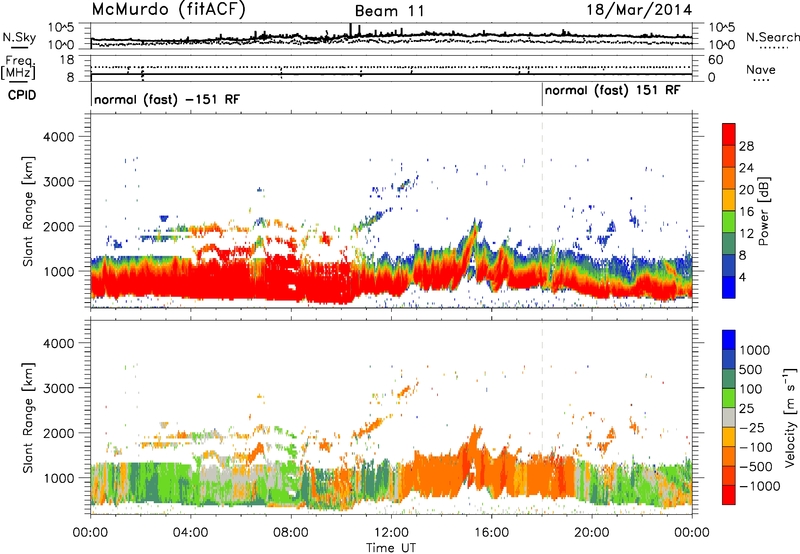
Task: Click the "Beam 11" header label
Action: click(x=390, y=11)
